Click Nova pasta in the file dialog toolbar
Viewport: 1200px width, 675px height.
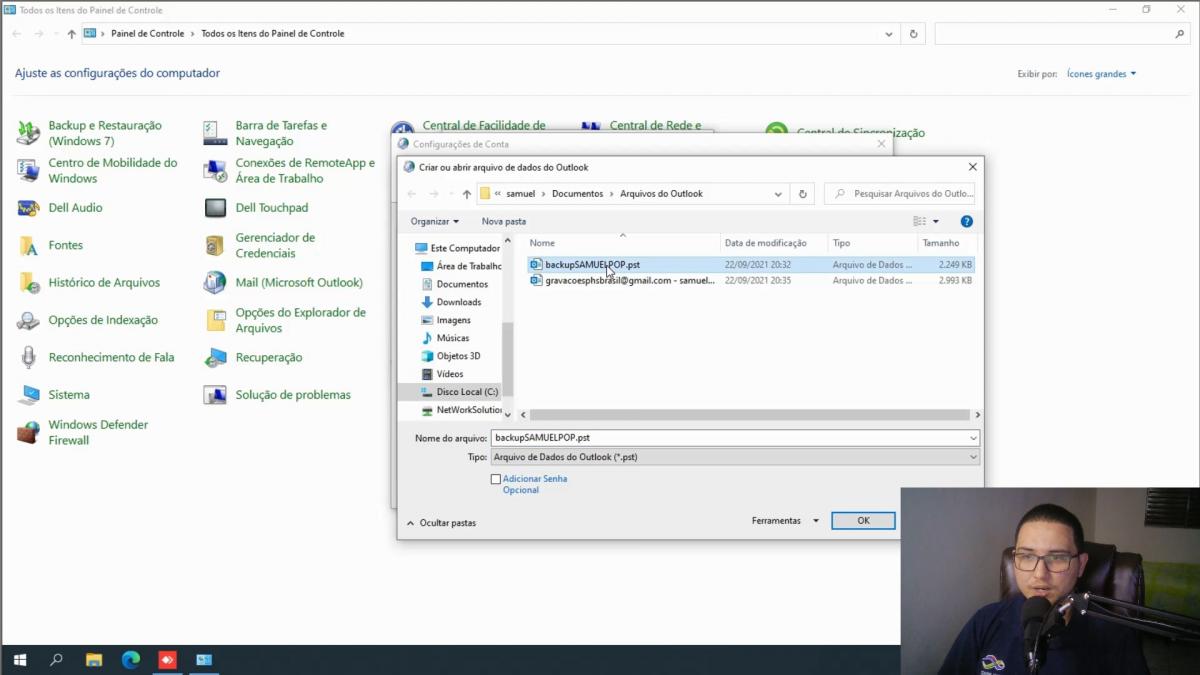tap(503, 221)
